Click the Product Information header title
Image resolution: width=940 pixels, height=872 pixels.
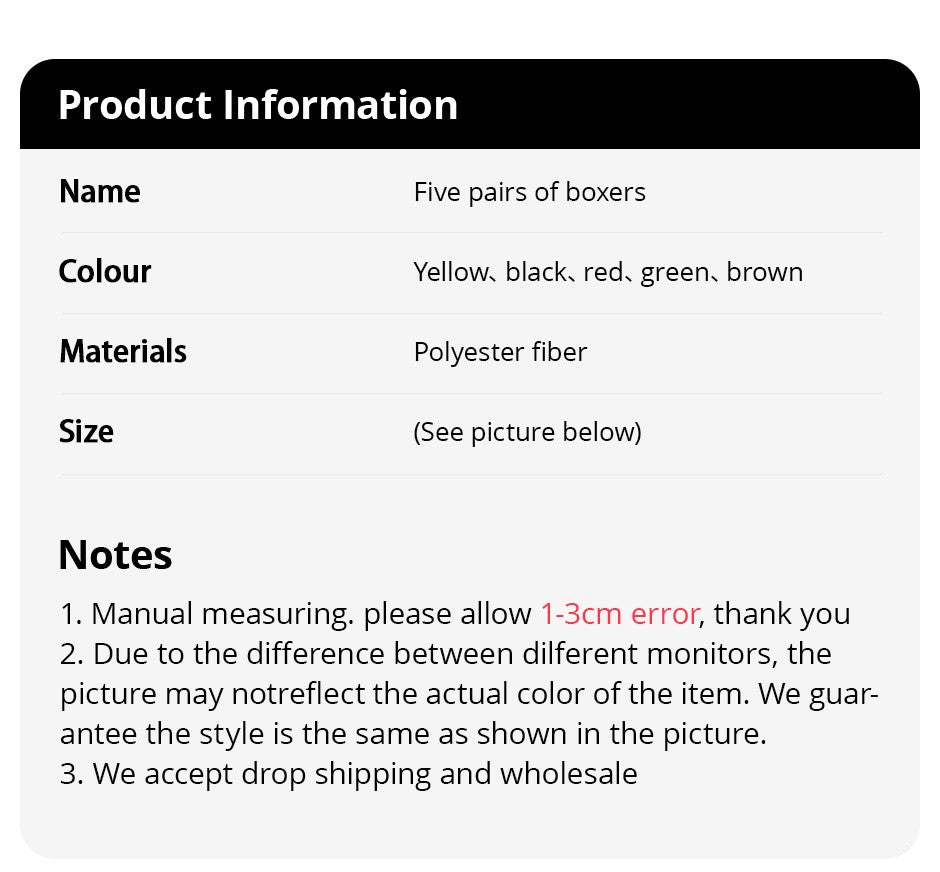coord(258,105)
